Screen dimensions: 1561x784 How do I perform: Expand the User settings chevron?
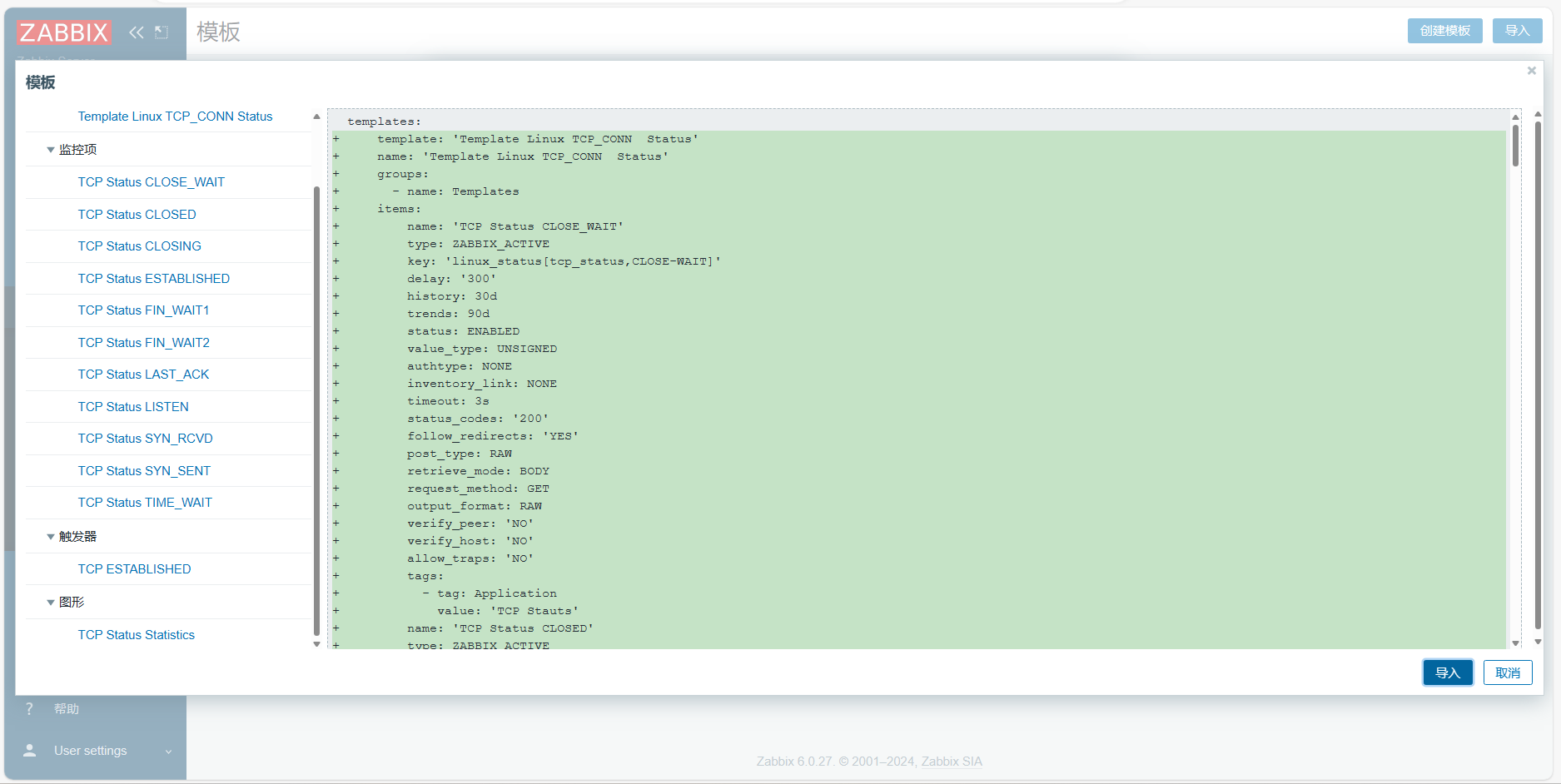(x=168, y=752)
